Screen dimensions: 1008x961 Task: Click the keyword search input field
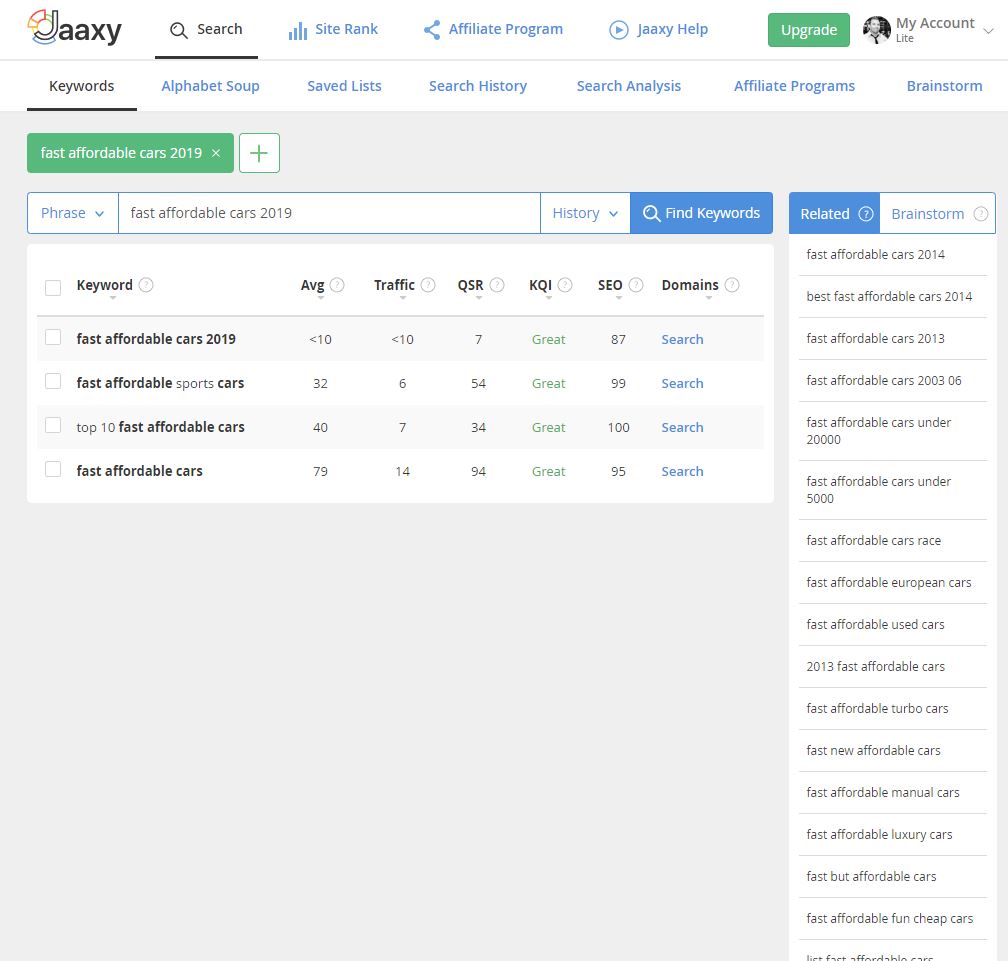click(x=329, y=213)
